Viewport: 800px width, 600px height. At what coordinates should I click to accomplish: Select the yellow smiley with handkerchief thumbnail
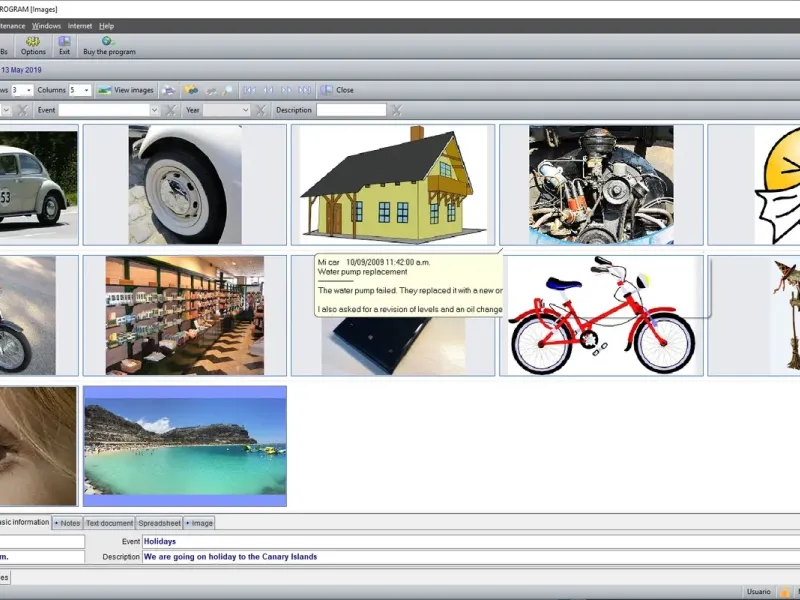[754, 185]
